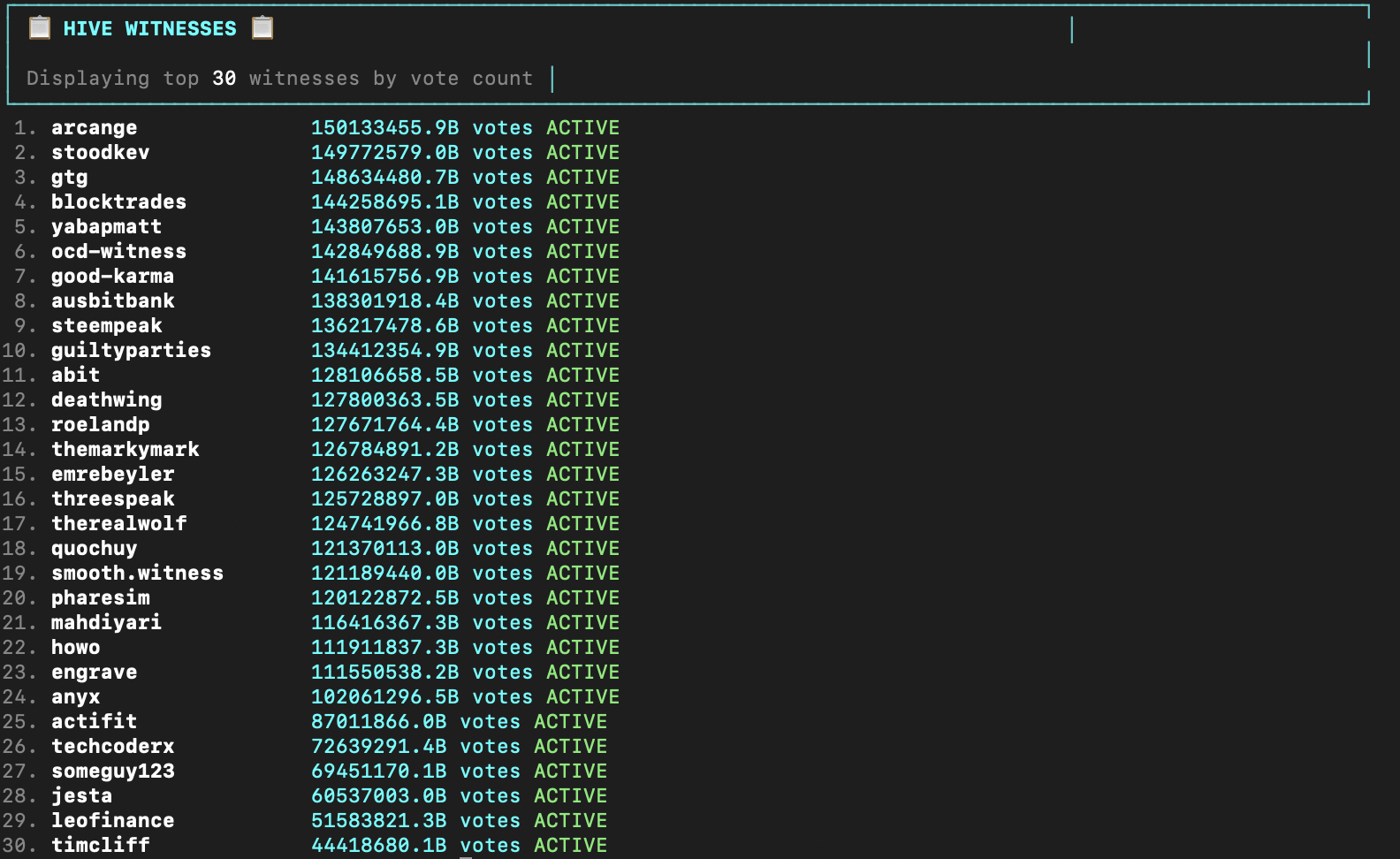Click vote count 138301918.4B
1400x859 pixels.
(x=385, y=301)
